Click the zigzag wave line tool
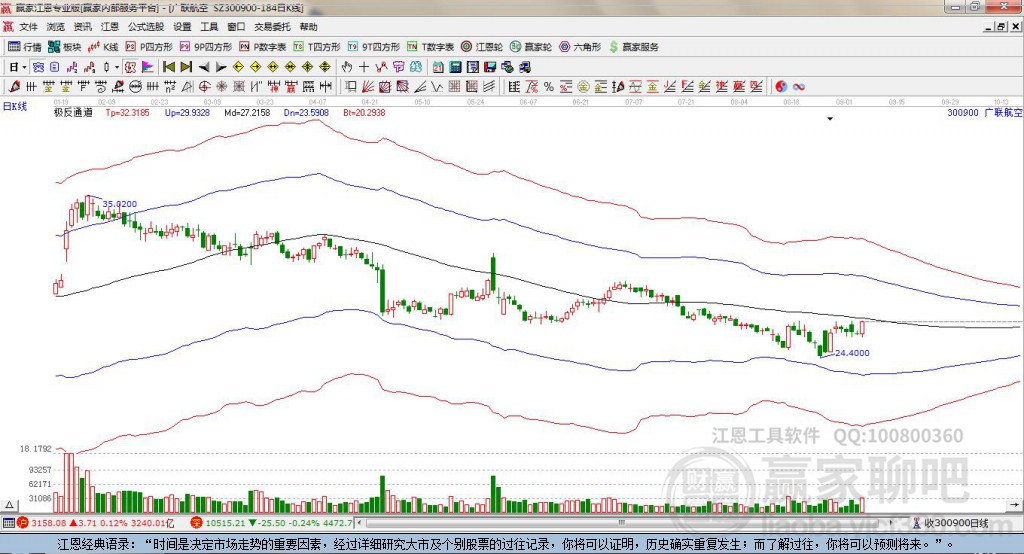Viewport: 1024px width, 554px height. (x=437, y=87)
